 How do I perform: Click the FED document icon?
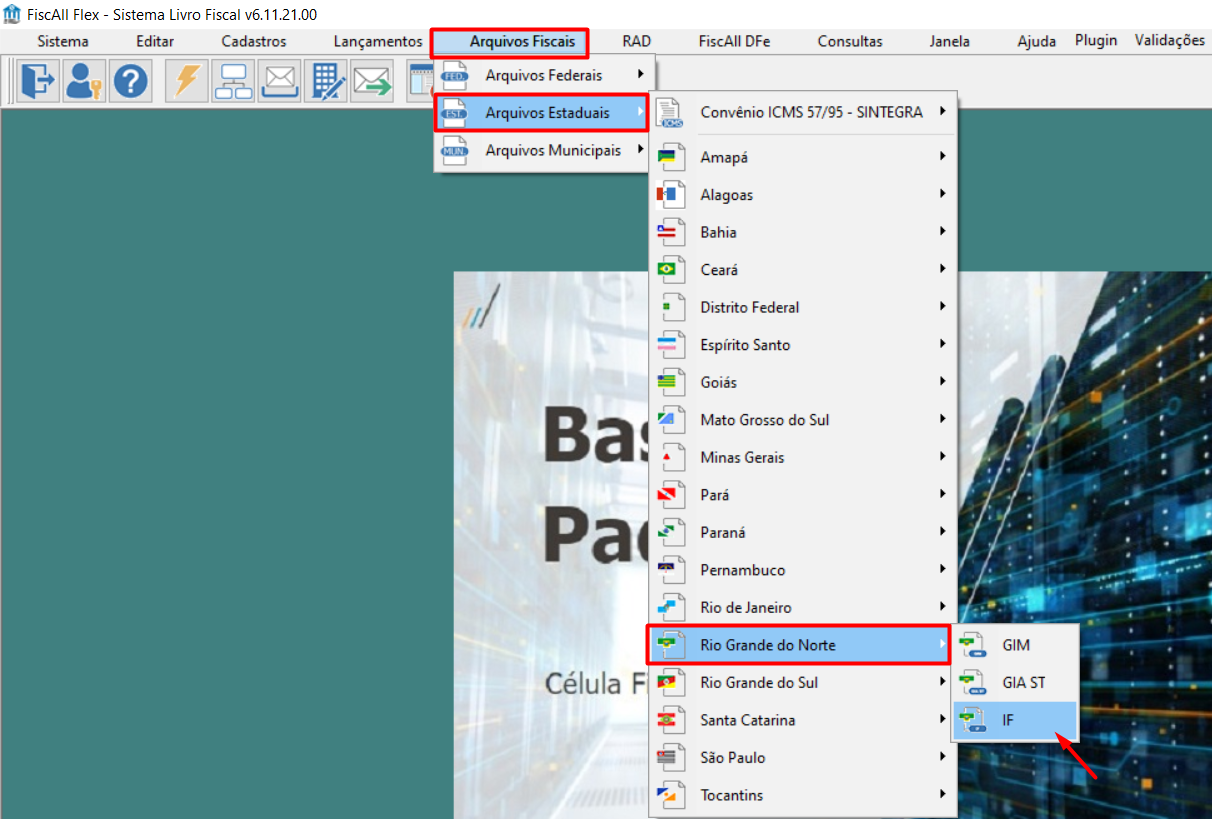click(455, 75)
